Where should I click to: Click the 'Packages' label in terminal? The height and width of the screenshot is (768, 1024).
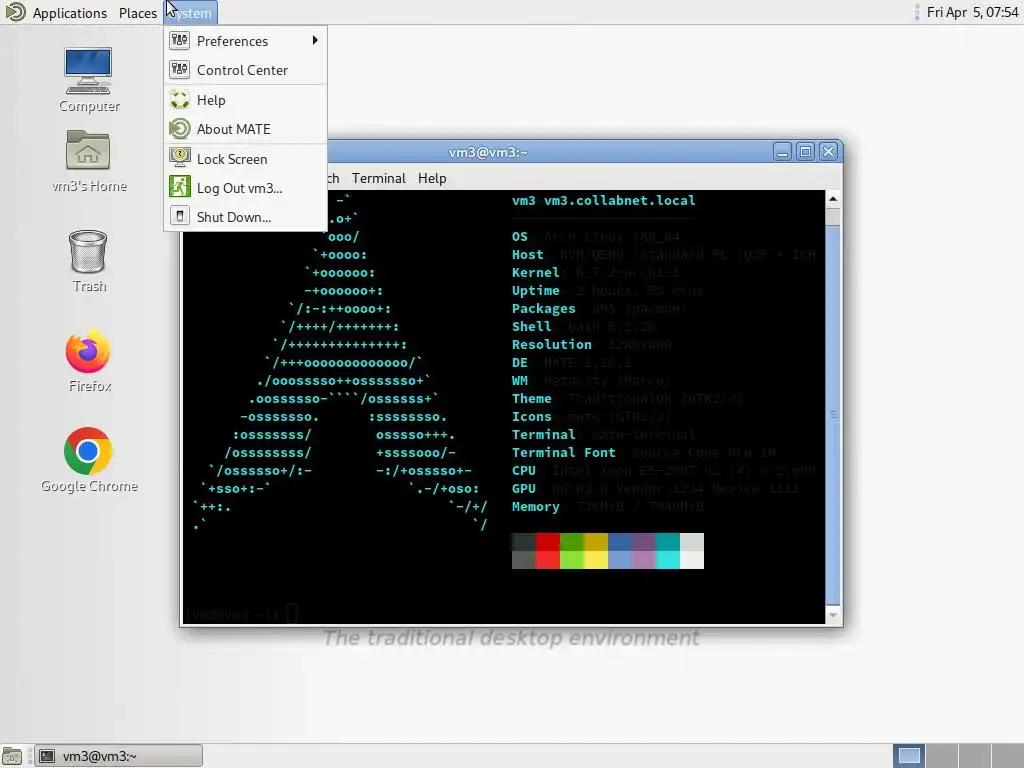click(x=543, y=308)
